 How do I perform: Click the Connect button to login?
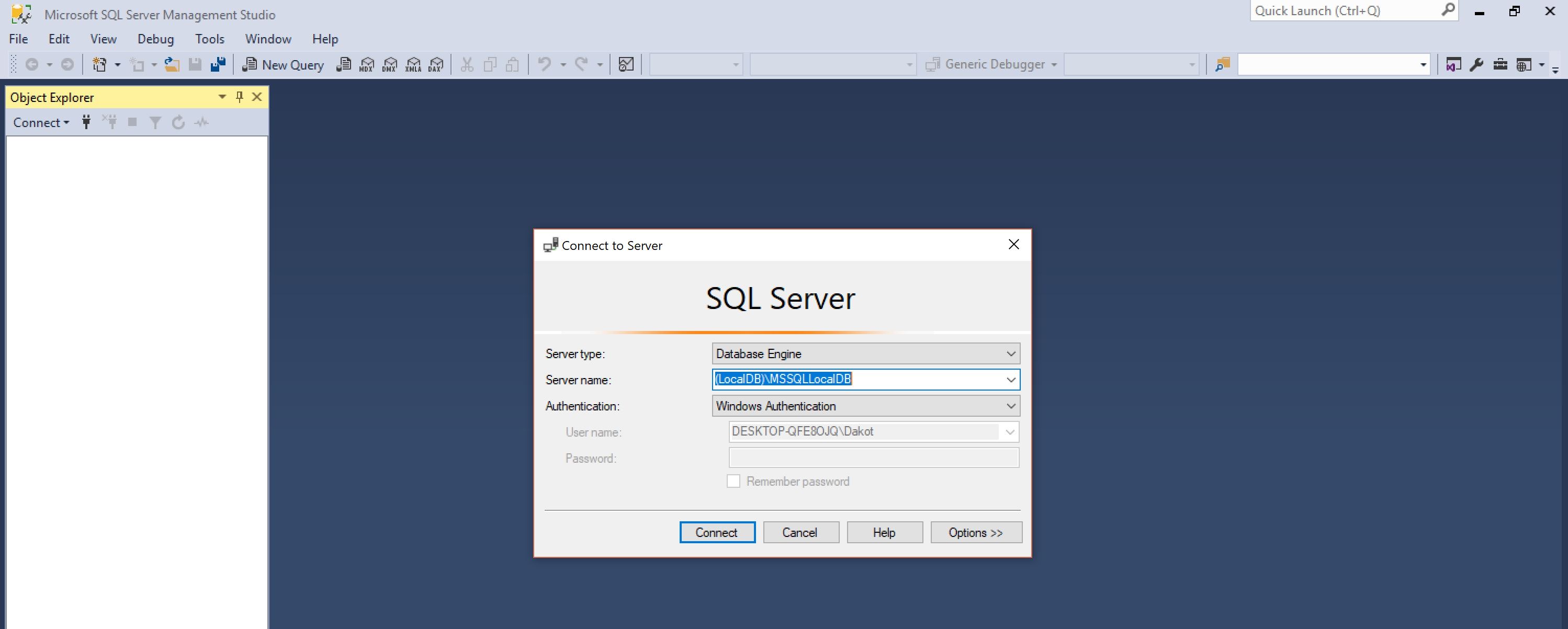pos(716,532)
